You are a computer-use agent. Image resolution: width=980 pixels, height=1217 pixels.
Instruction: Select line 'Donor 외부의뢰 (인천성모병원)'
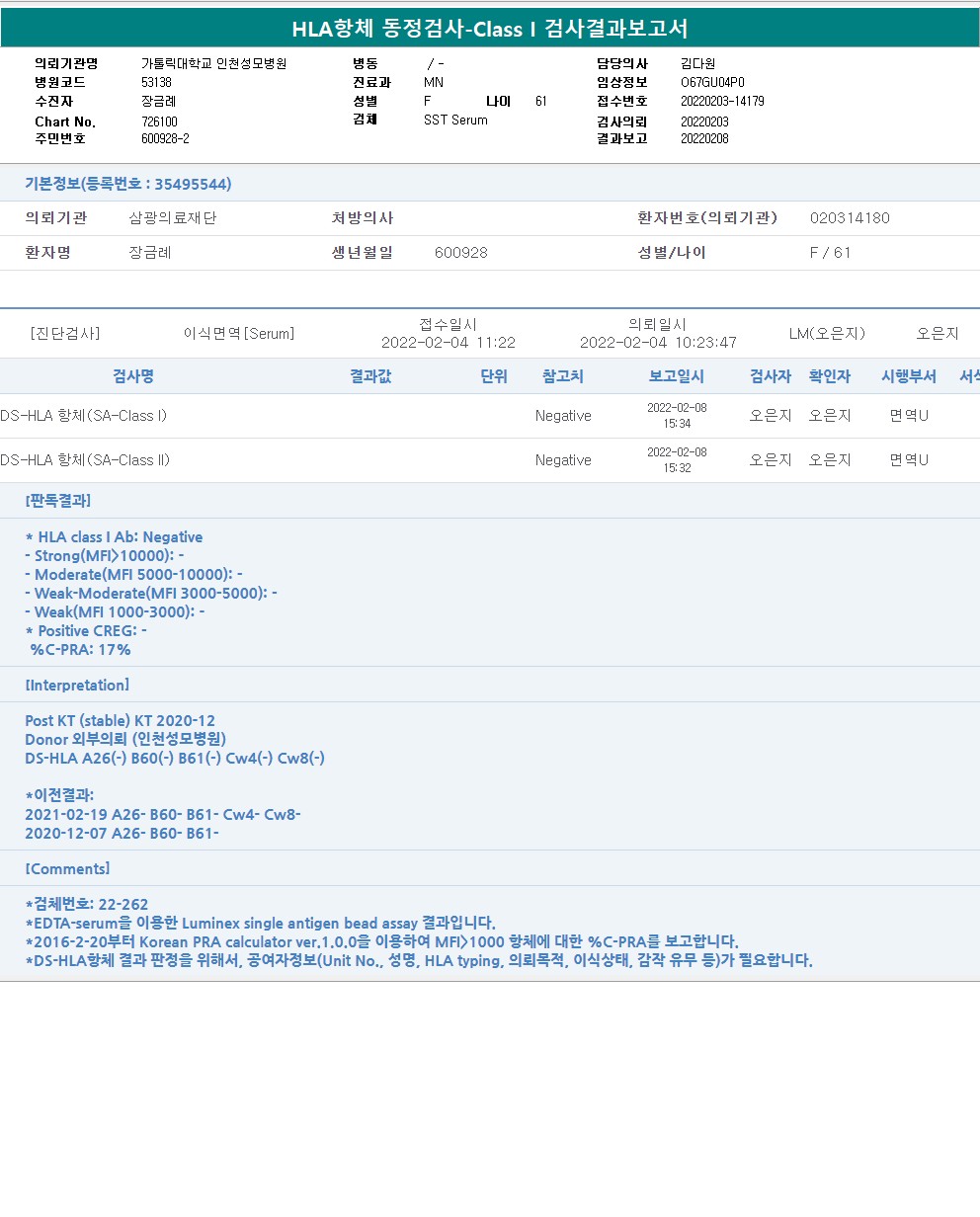[x=125, y=740]
